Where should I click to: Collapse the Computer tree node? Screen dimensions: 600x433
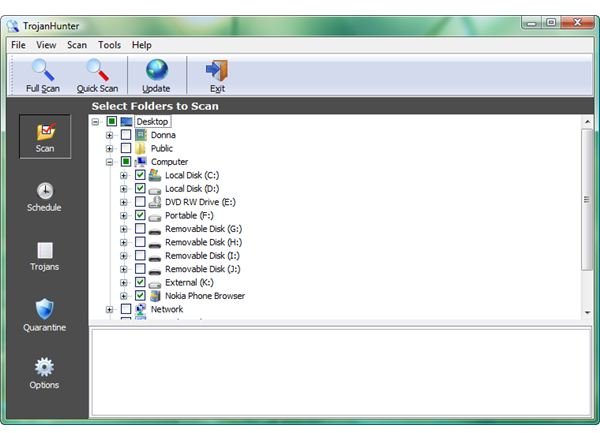point(109,162)
